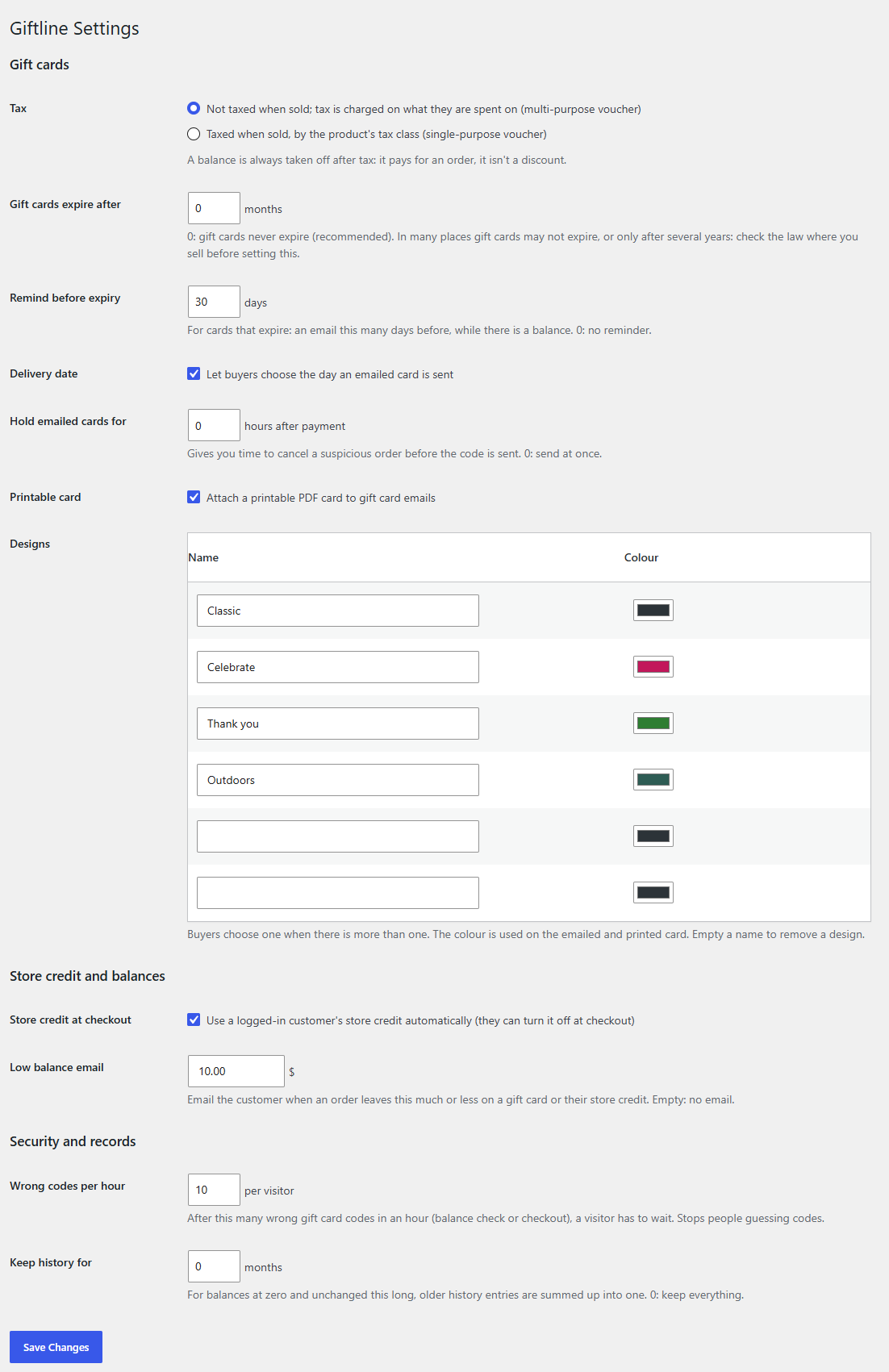
Task: Click the 'Not taxed when sold' label text
Action: (424, 109)
